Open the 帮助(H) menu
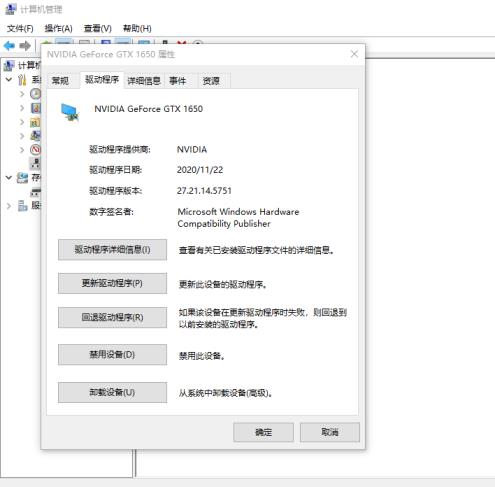This screenshot has height=487, width=495. pyautogui.click(x=137, y=29)
